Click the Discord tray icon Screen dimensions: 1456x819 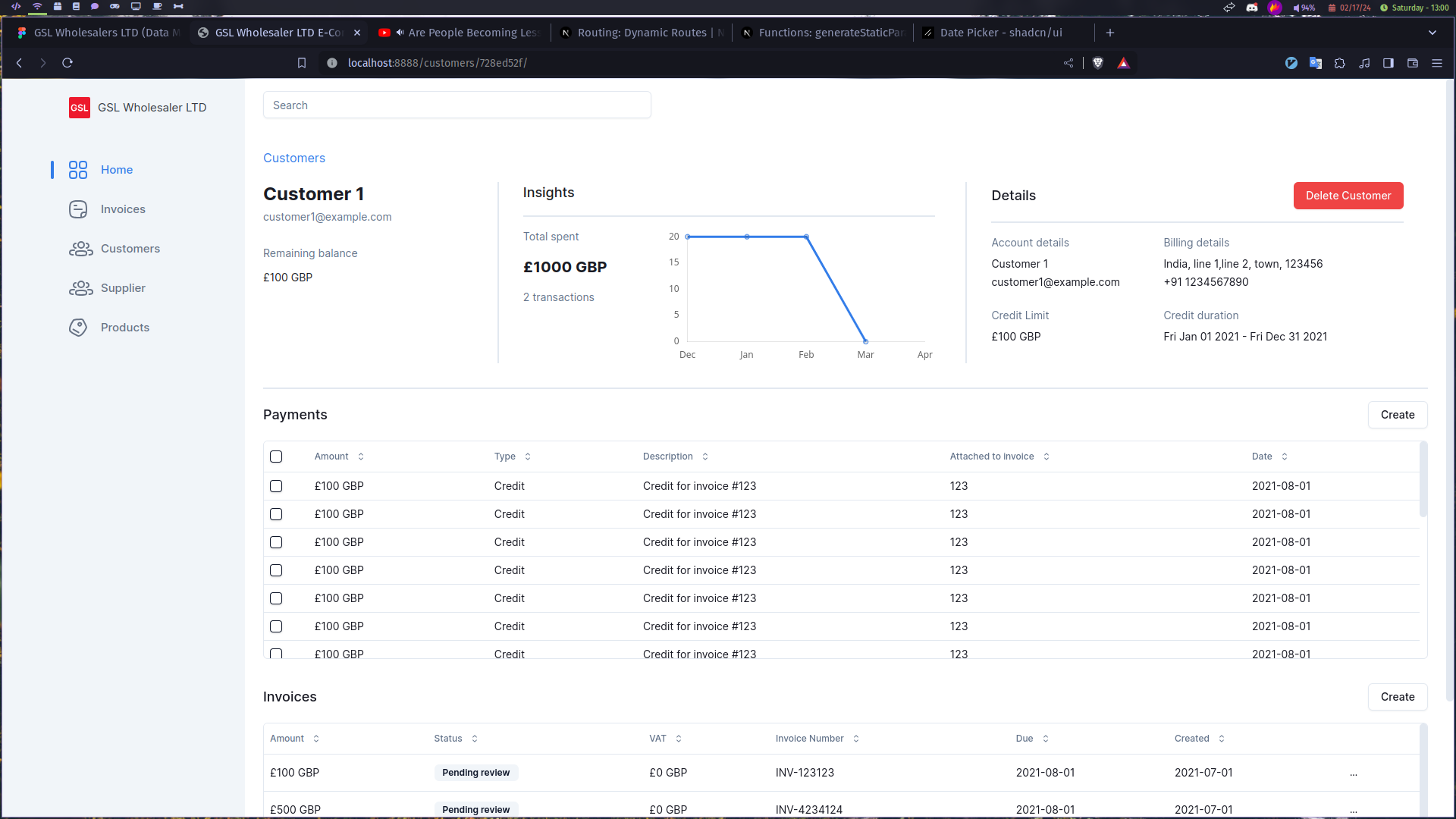click(1252, 8)
